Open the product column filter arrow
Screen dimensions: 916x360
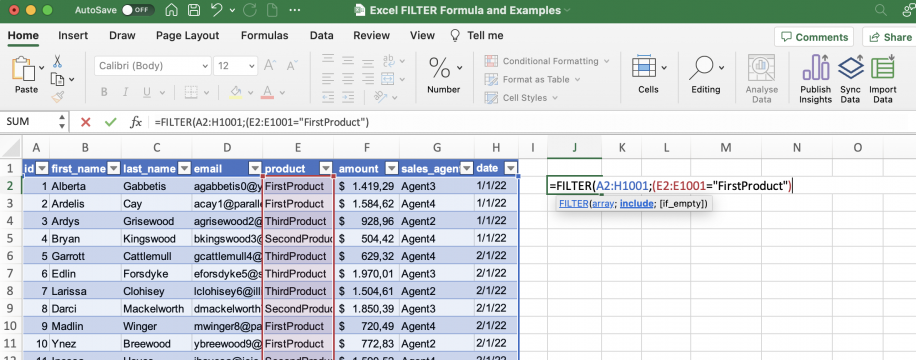tap(326, 168)
